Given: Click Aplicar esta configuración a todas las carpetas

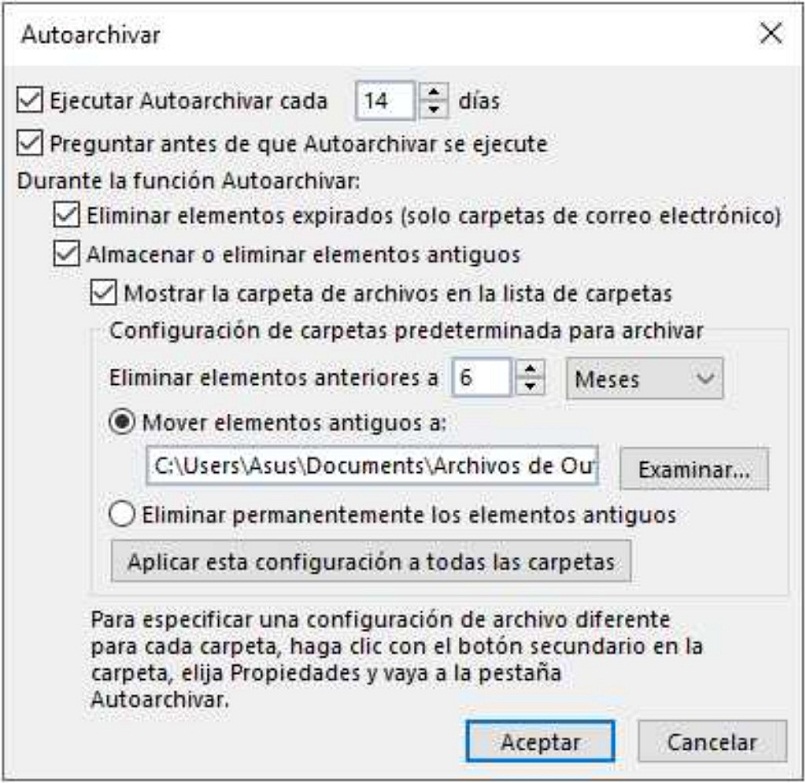Looking at the screenshot, I should 371,561.
